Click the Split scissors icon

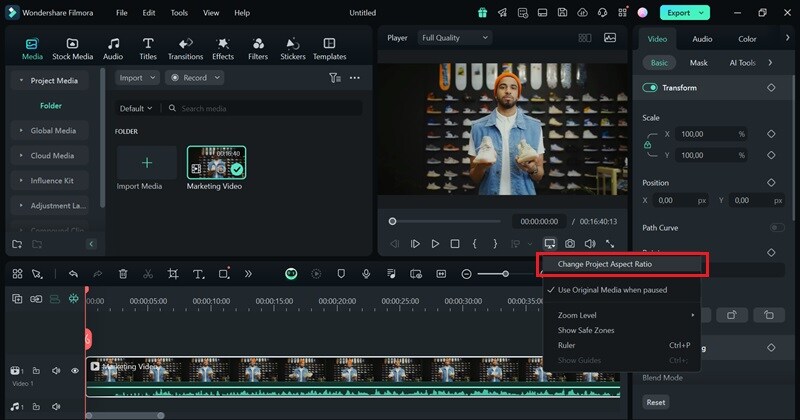[x=148, y=274]
